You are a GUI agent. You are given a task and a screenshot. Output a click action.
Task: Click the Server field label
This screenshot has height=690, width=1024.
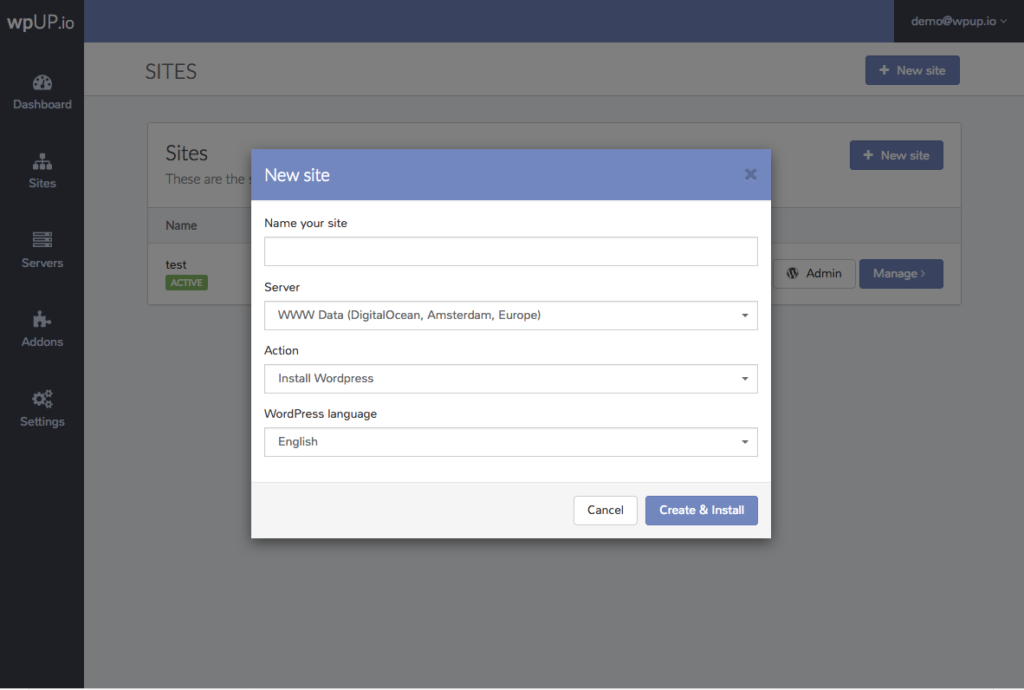click(x=282, y=287)
